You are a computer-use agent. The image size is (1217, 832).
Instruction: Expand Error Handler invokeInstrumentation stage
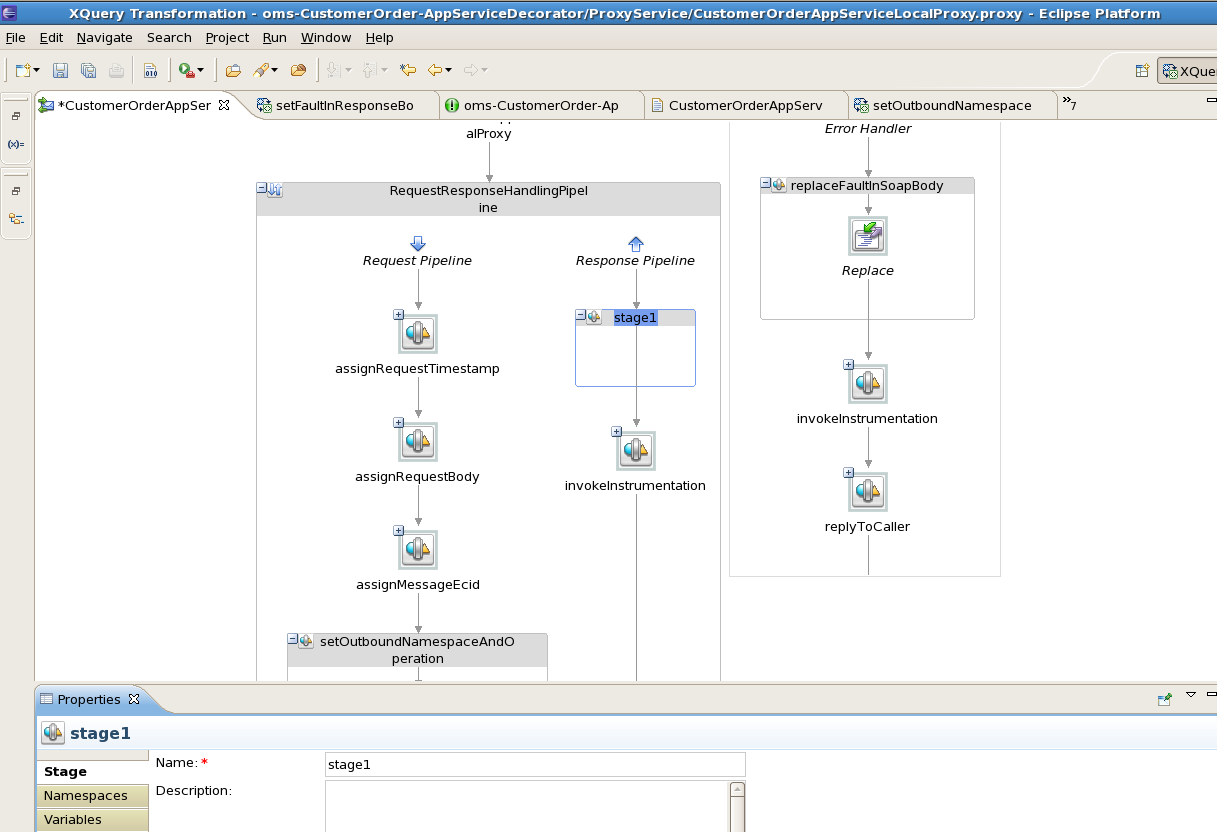pos(848,364)
